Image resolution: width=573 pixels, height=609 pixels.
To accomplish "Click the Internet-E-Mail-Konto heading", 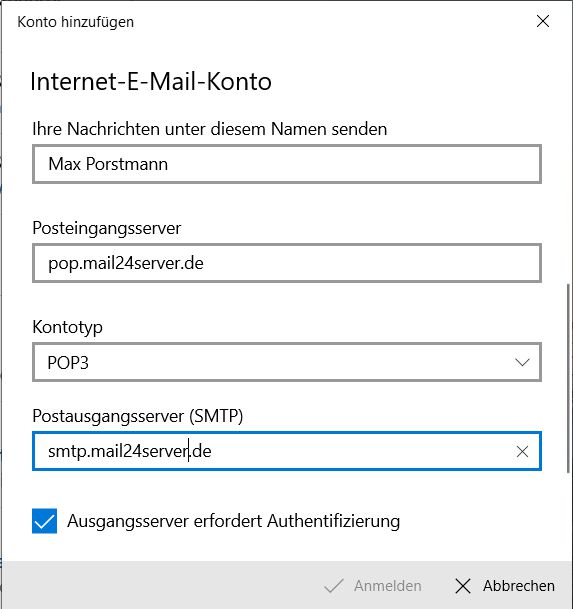I will (x=151, y=81).
